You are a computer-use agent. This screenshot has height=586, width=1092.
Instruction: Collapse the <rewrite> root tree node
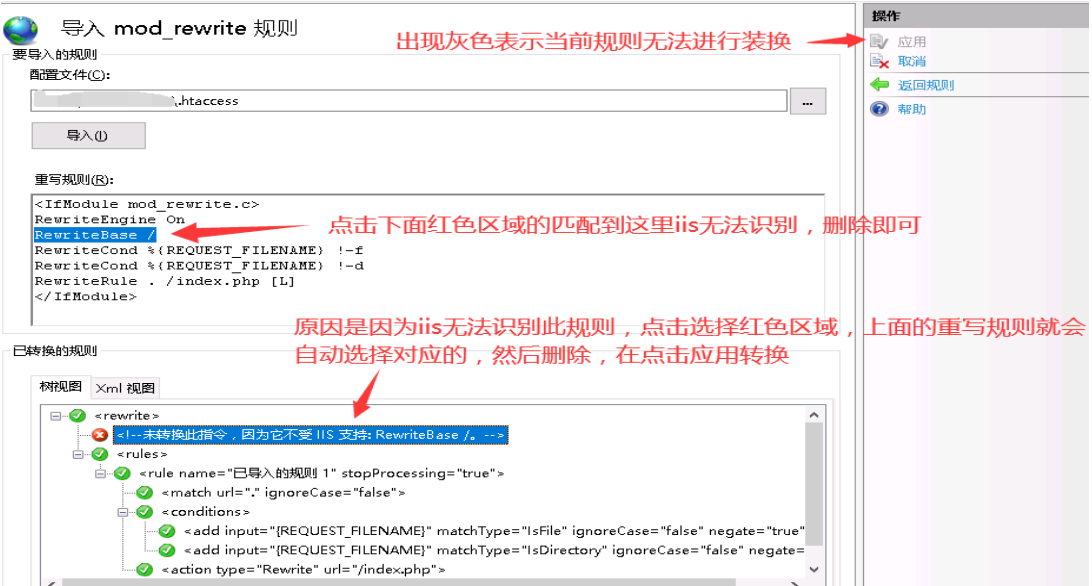(x=56, y=415)
